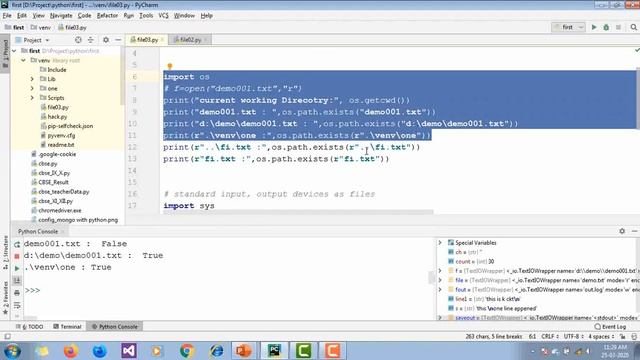Click the UTF-8 encoding indicator
640x360 pixels.
tap(573, 337)
